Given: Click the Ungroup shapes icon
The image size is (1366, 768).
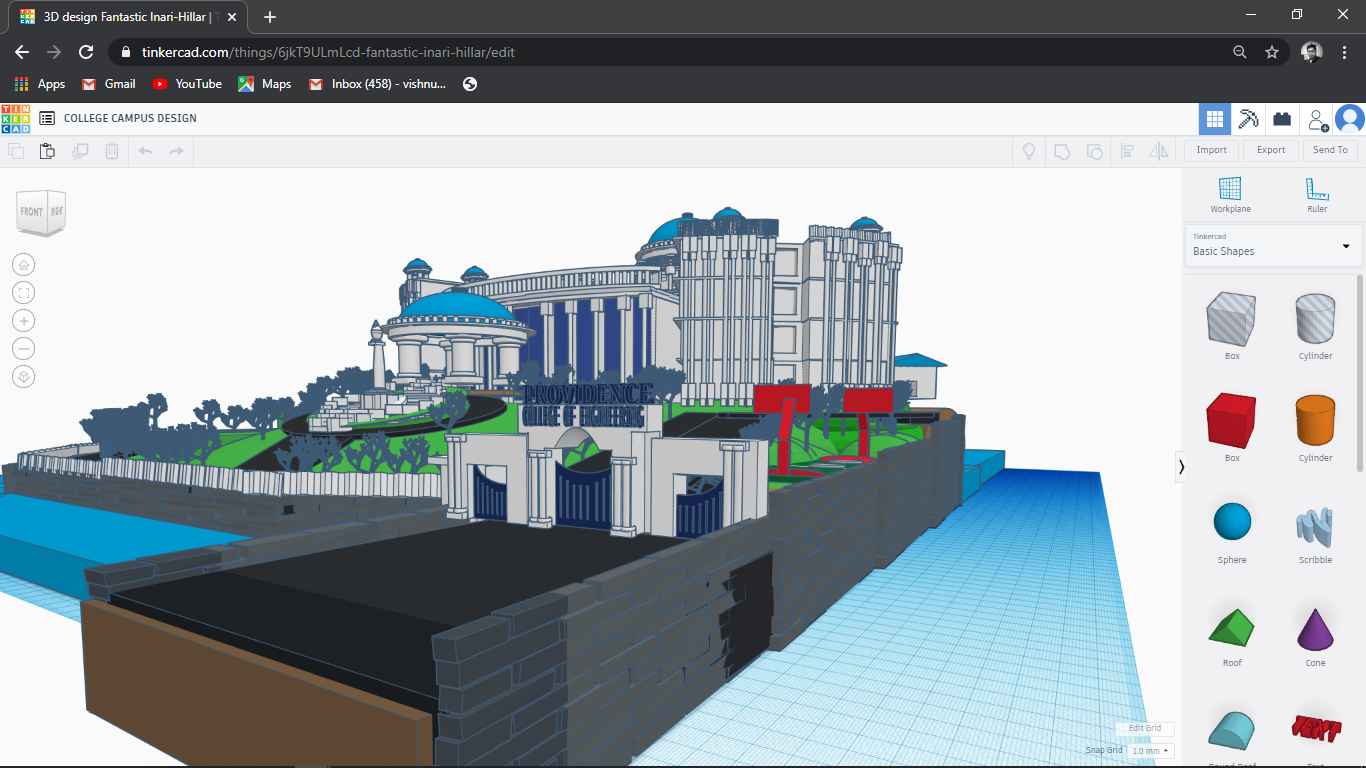Looking at the screenshot, I should point(1095,151).
